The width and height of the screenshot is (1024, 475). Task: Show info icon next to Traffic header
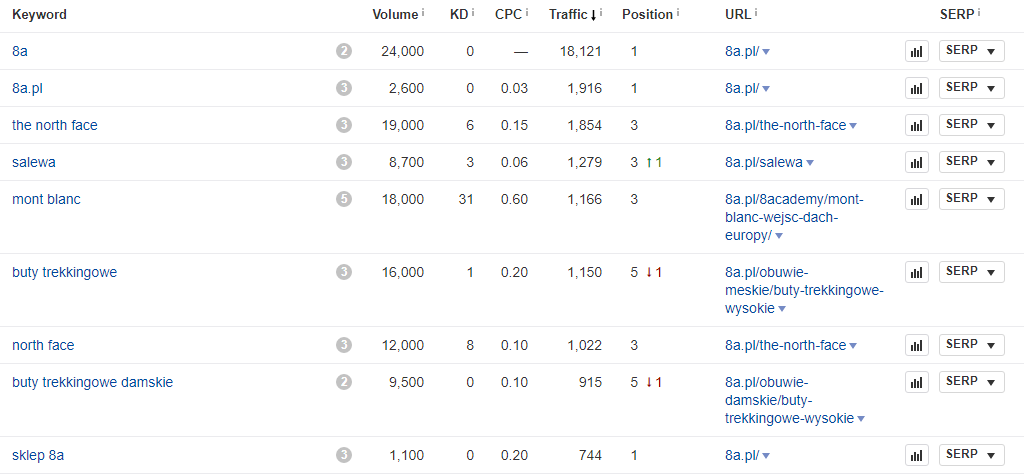point(601,12)
